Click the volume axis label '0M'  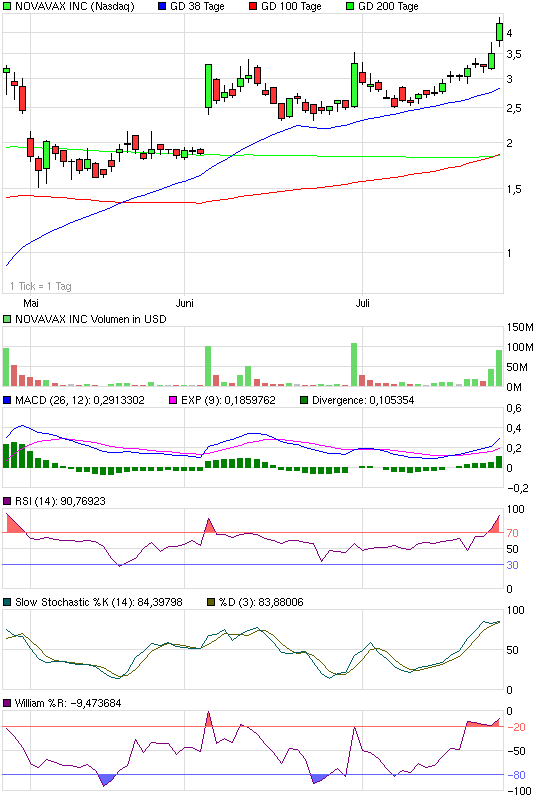pos(514,387)
